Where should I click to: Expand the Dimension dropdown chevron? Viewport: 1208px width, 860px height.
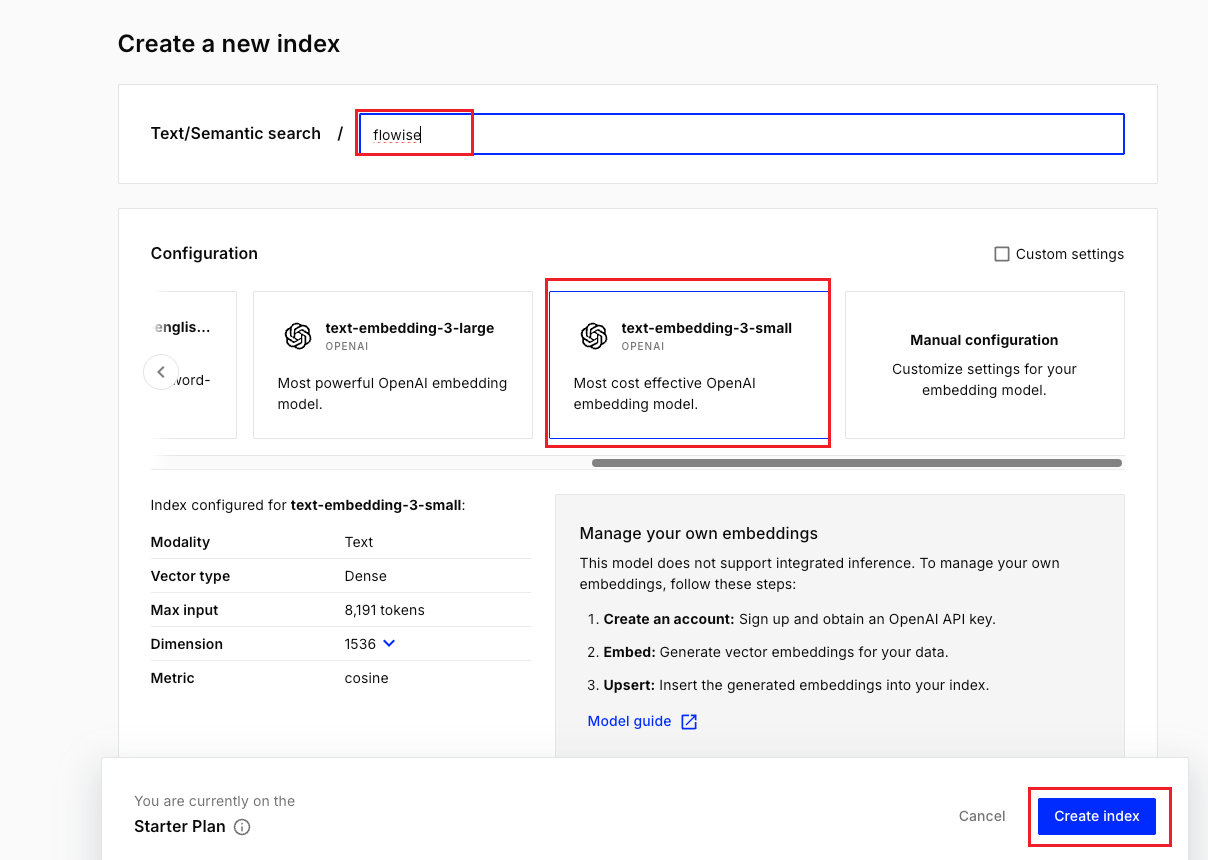tap(389, 643)
